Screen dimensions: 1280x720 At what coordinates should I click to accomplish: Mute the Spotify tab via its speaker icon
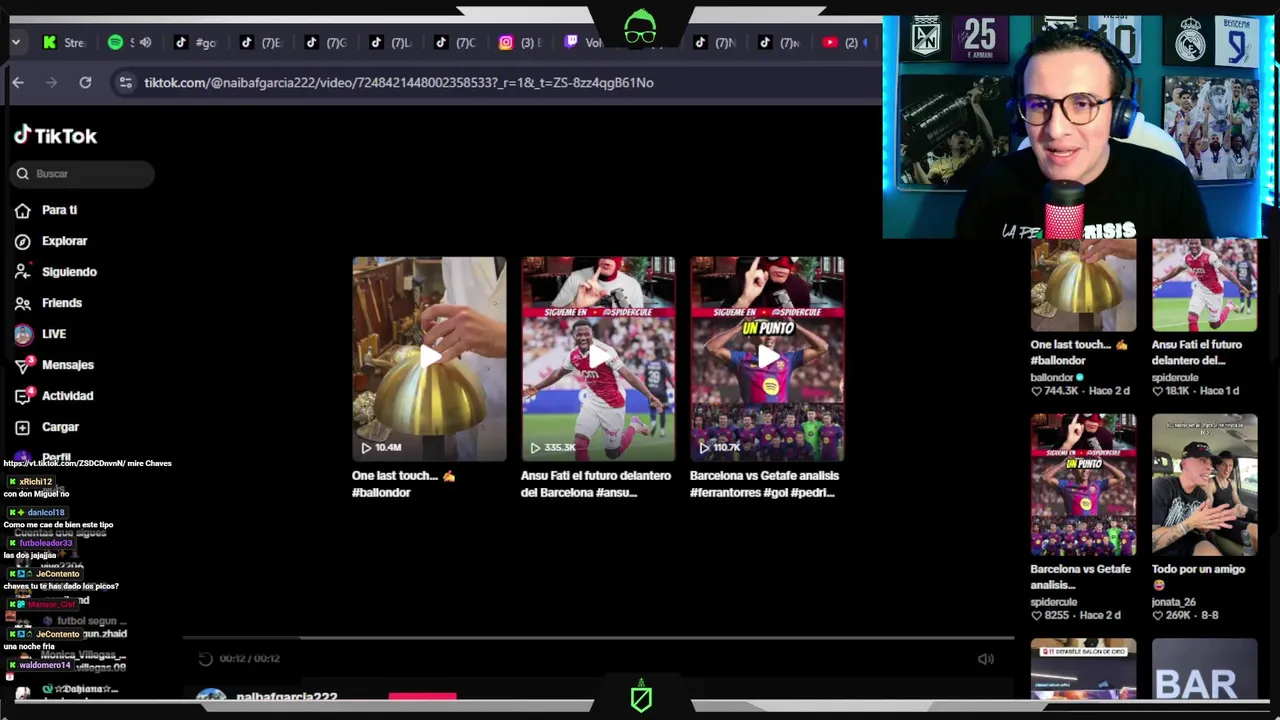[146, 42]
